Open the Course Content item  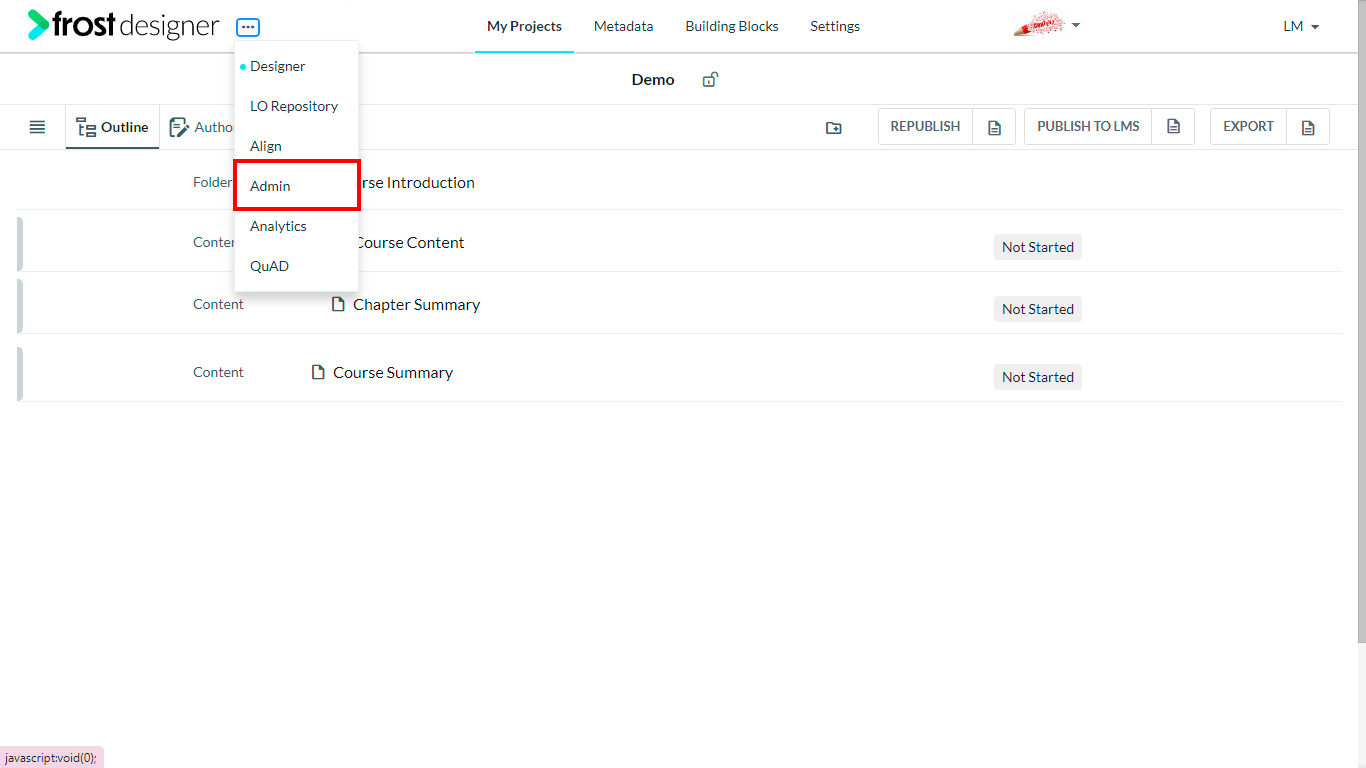[x=409, y=242]
